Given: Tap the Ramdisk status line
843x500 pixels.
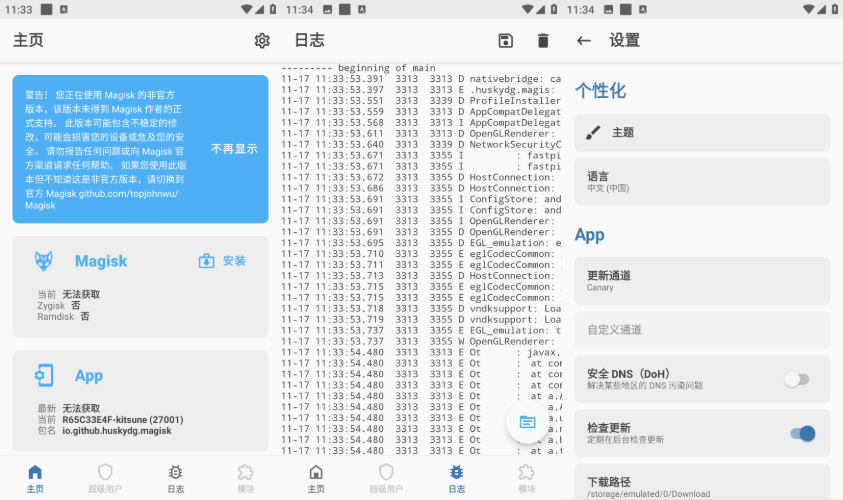Looking at the screenshot, I should point(63,317).
